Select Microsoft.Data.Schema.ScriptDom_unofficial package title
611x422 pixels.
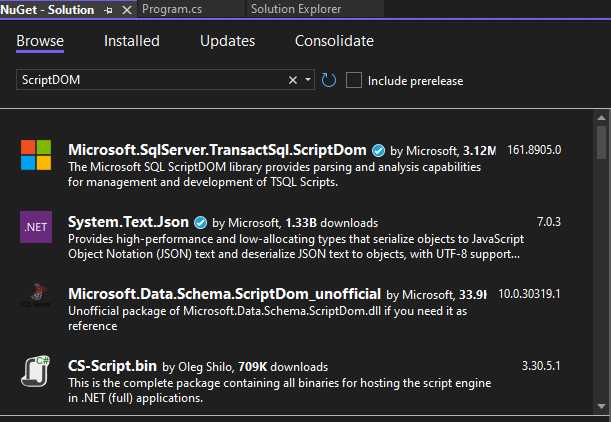coord(224,294)
